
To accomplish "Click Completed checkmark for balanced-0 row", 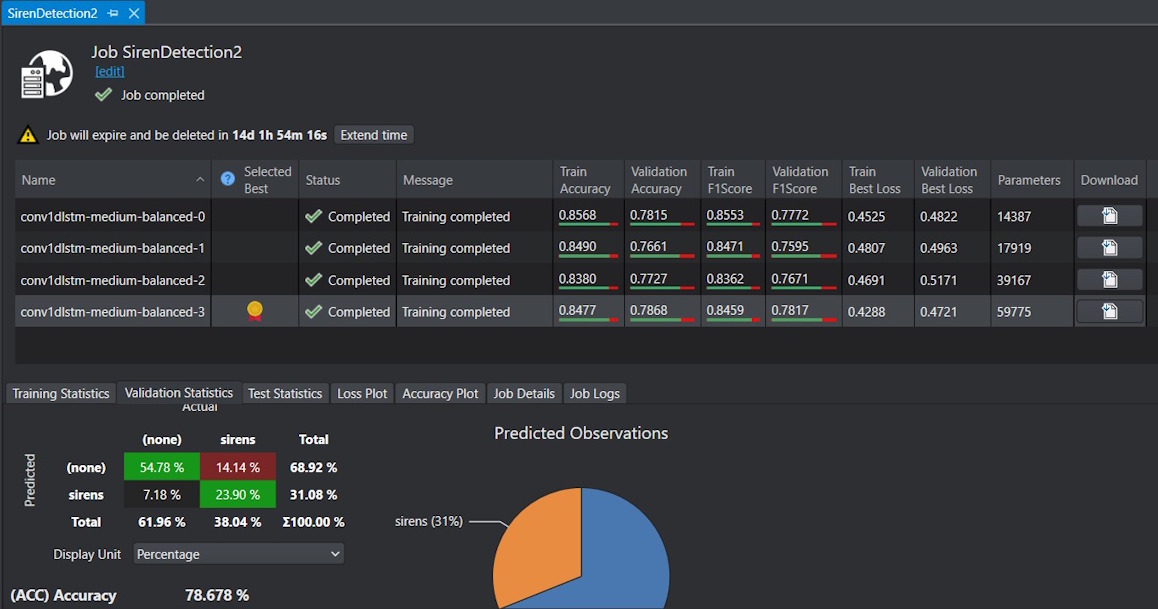I will click(313, 216).
